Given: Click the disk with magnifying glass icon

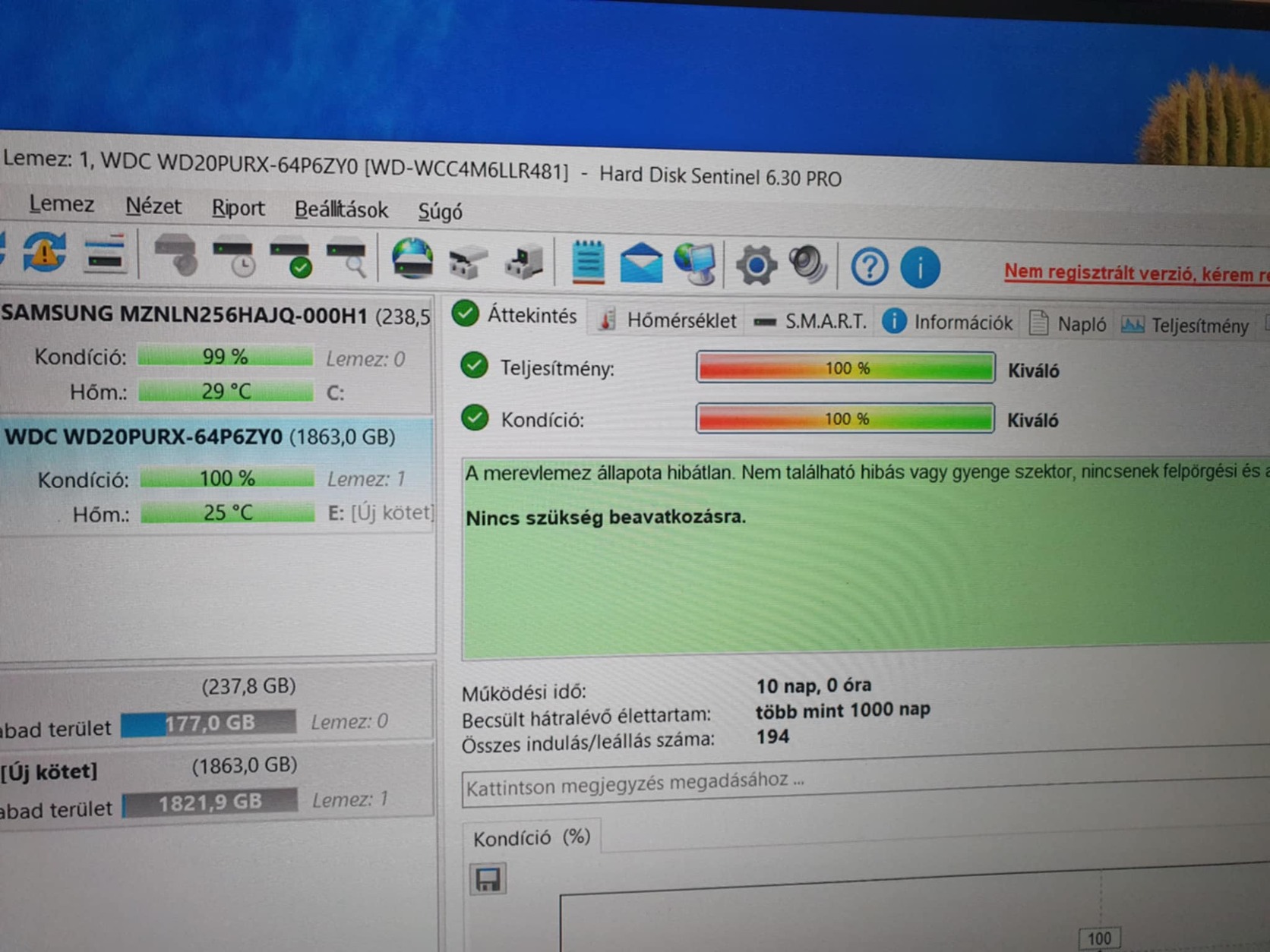Looking at the screenshot, I should point(346,259).
